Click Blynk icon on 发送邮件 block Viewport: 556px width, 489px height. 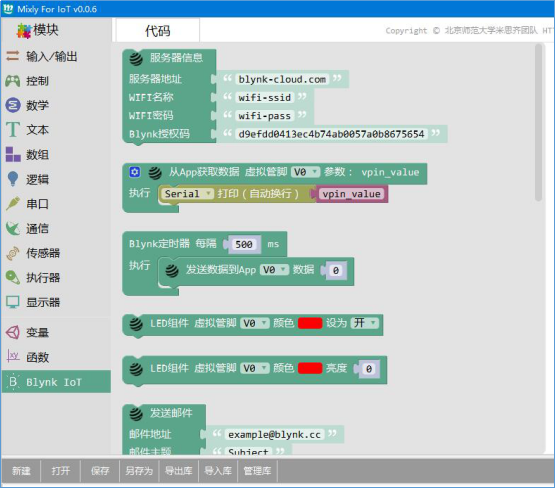136,414
